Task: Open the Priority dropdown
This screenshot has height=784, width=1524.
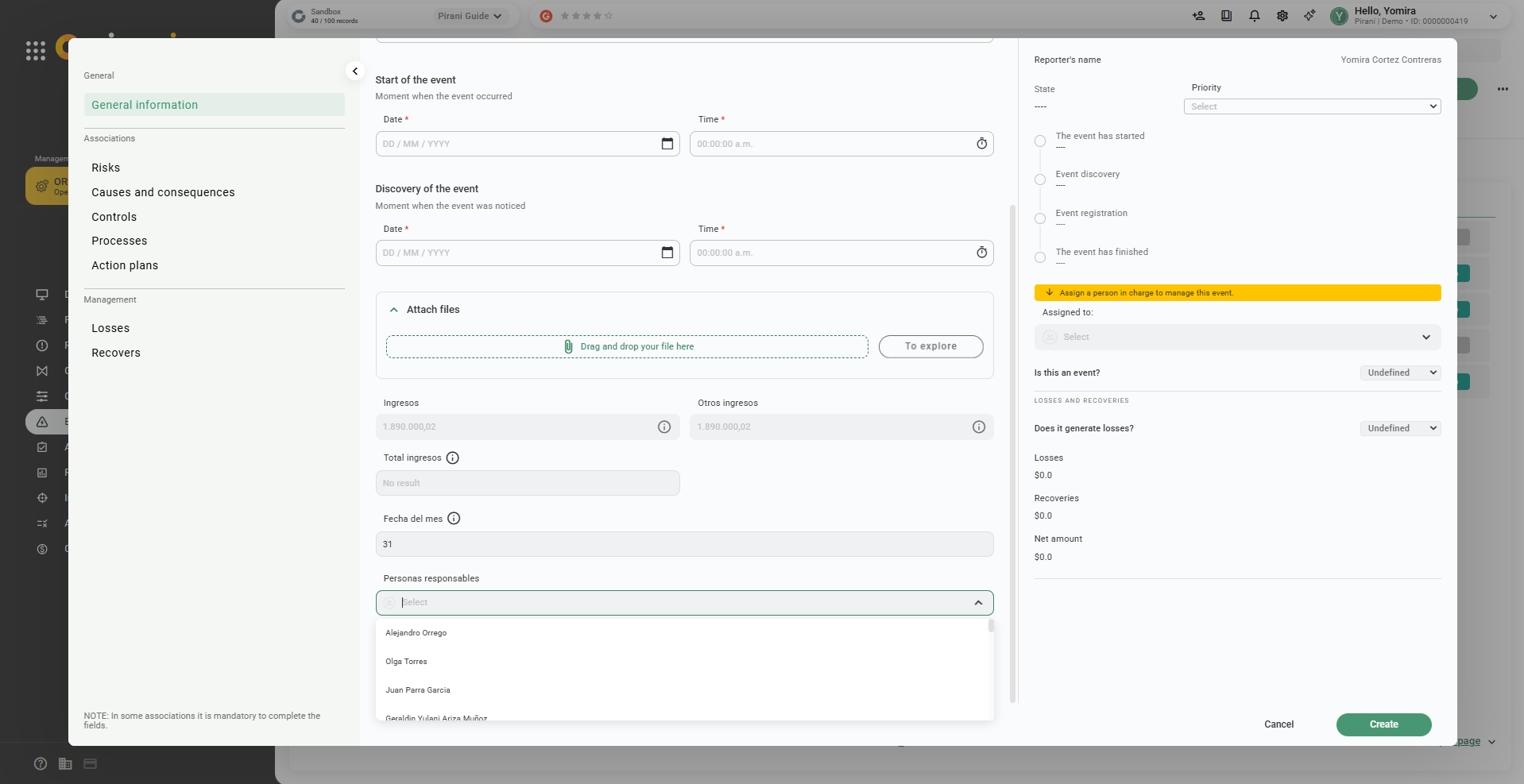Action: pos(1312,106)
